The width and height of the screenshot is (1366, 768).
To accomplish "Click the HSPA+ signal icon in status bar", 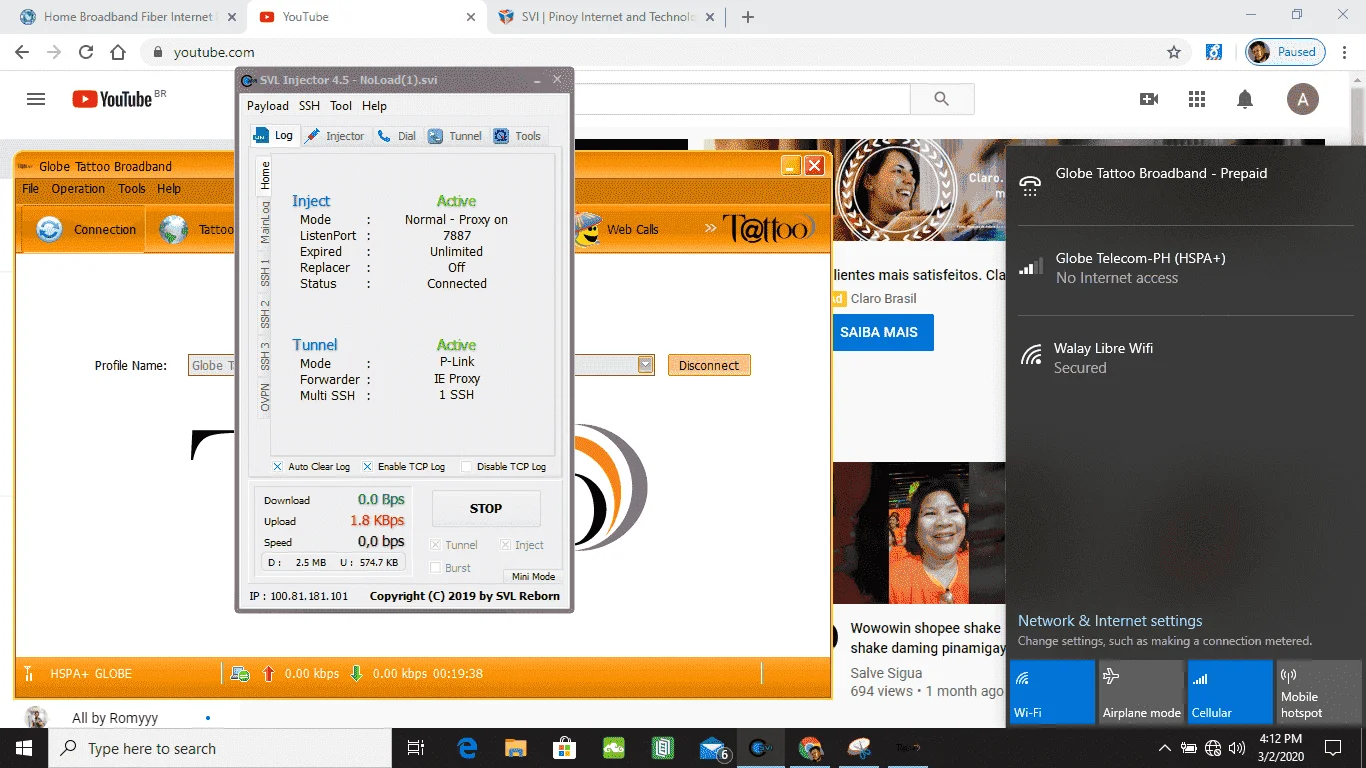I will (29, 673).
